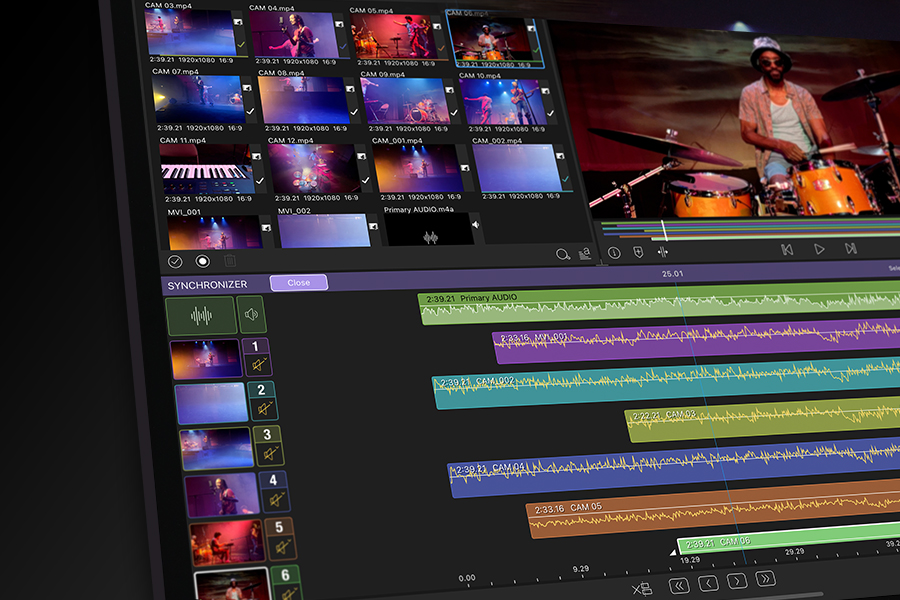The height and width of the screenshot is (600, 900).
Task: Close the Synchronizer panel
Action: pyautogui.click(x=298, y=282)
